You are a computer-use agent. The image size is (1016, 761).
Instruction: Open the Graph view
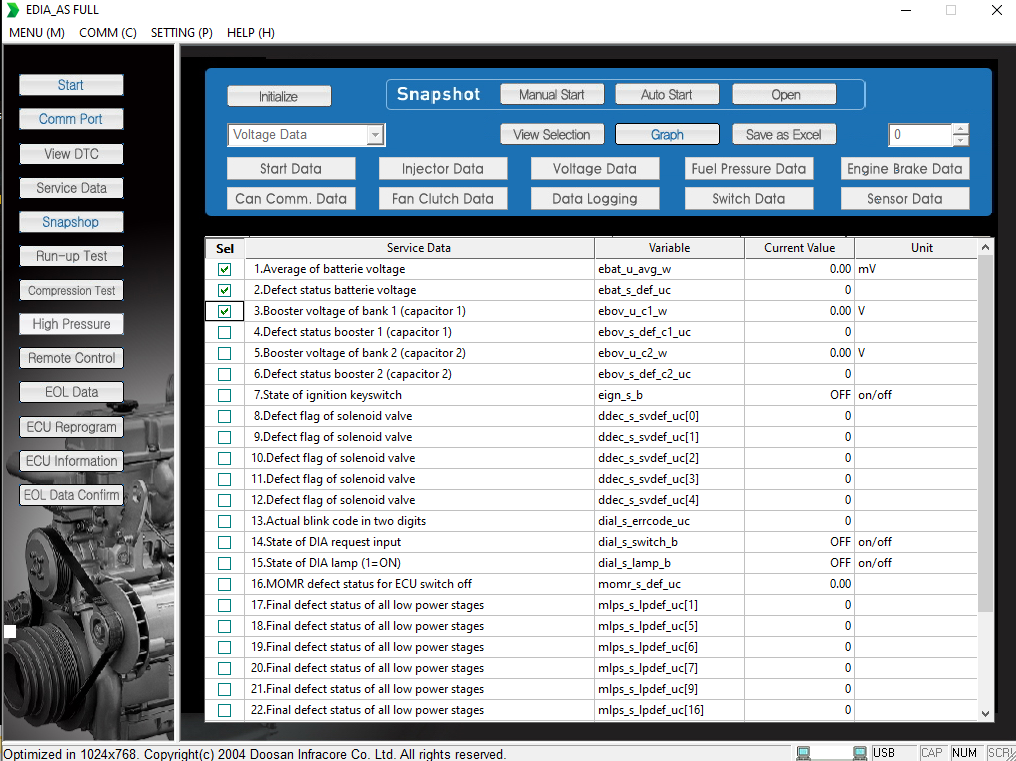coord(667,135)
